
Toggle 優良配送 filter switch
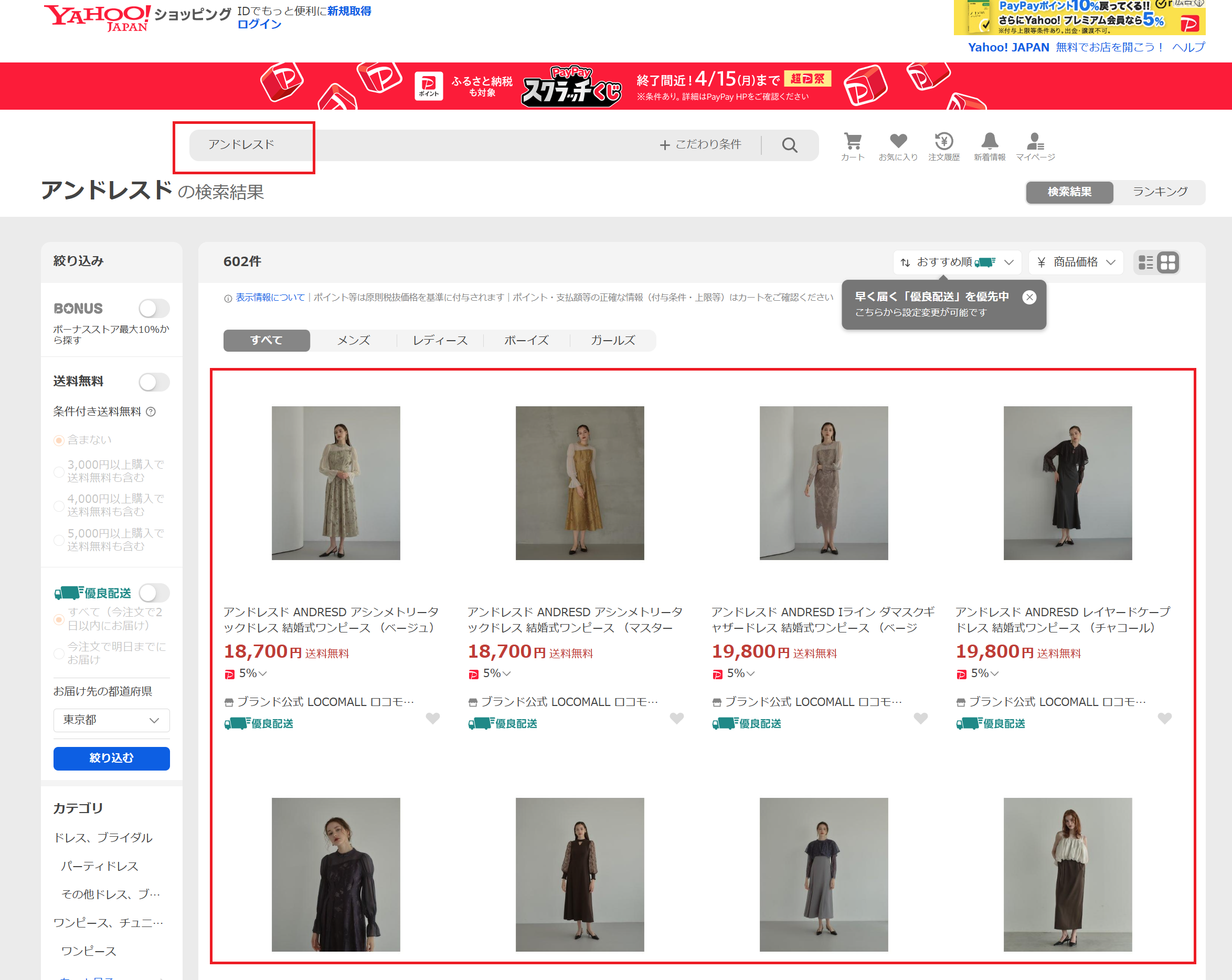[x=154, y=593]
